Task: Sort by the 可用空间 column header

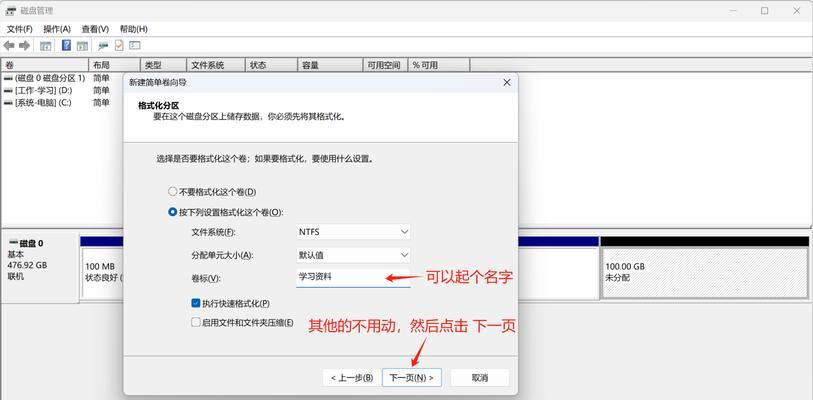Action: click(x=385, y=65)
